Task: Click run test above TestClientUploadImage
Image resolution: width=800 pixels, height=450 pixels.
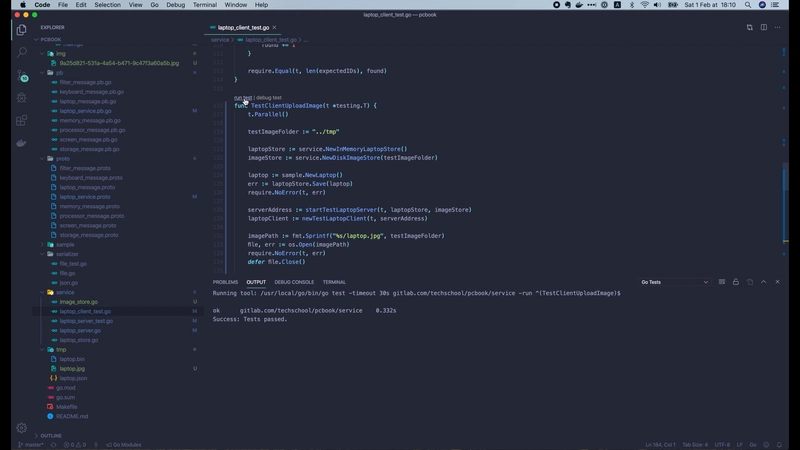Action: click(x=243, y=97)
